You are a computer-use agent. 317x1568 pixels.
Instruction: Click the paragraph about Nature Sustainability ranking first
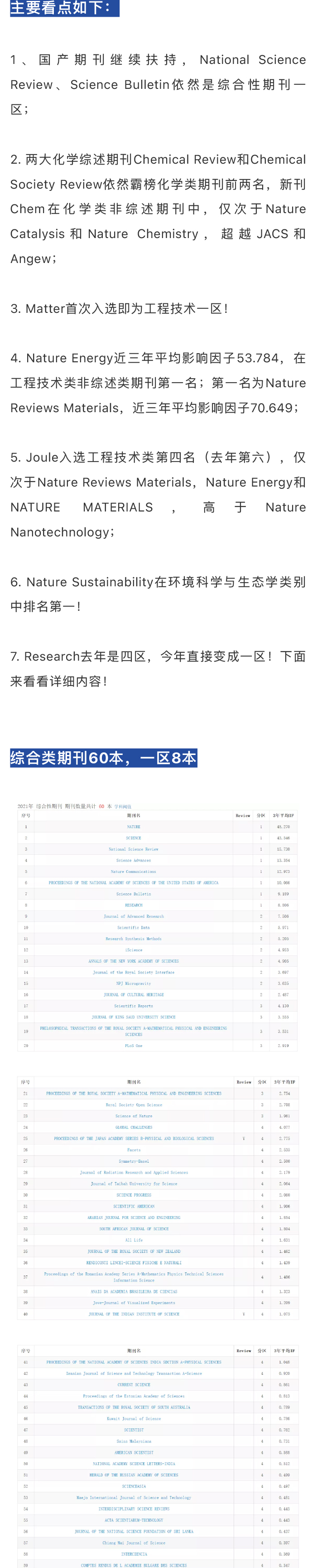158,594
